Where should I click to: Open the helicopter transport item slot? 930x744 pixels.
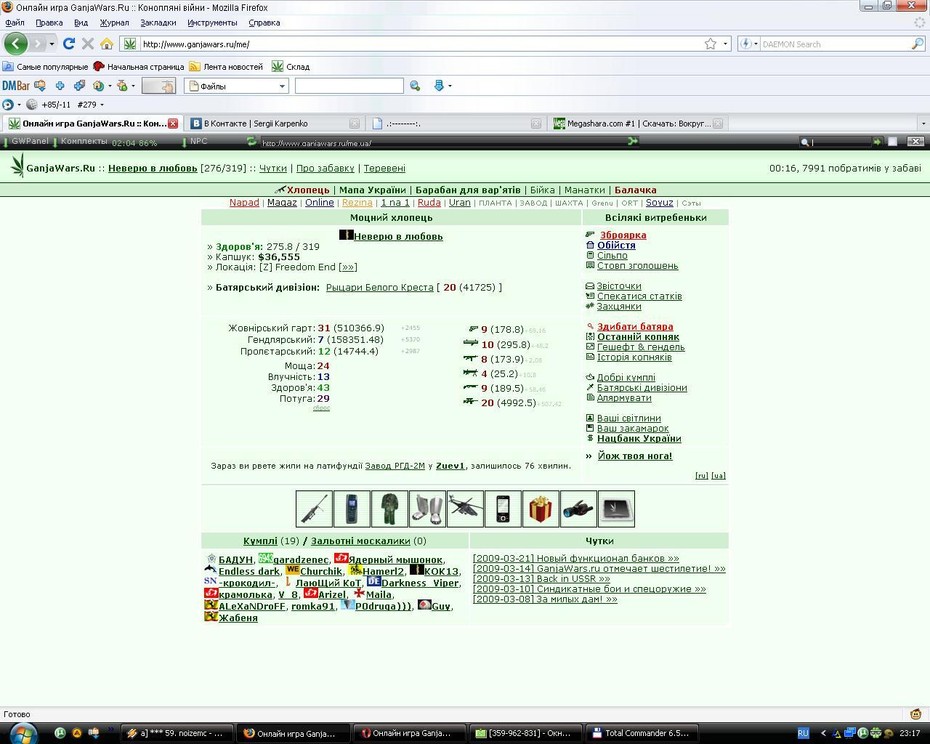point(465,508)
